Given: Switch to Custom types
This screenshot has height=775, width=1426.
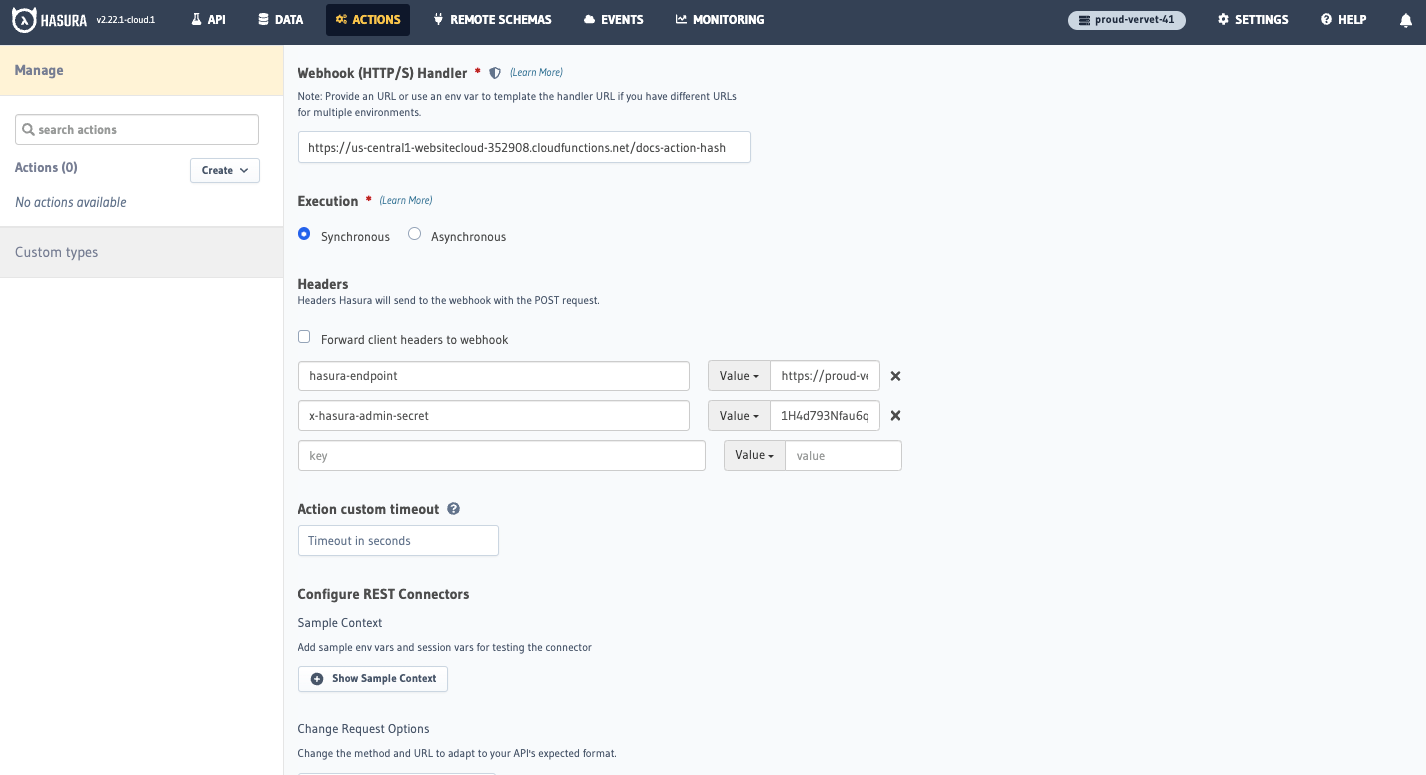Looking at the screenshot, I should pyautogui.click(x=56, y=252).
